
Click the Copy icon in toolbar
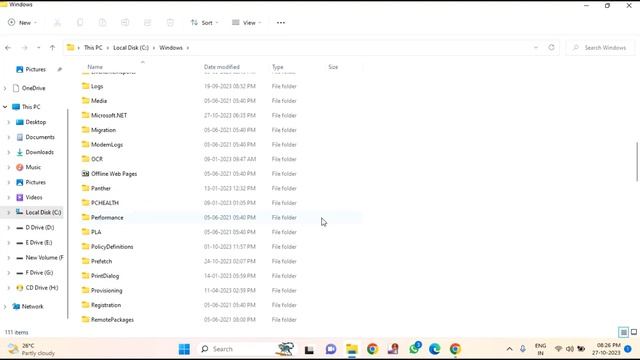pos(80,23)
